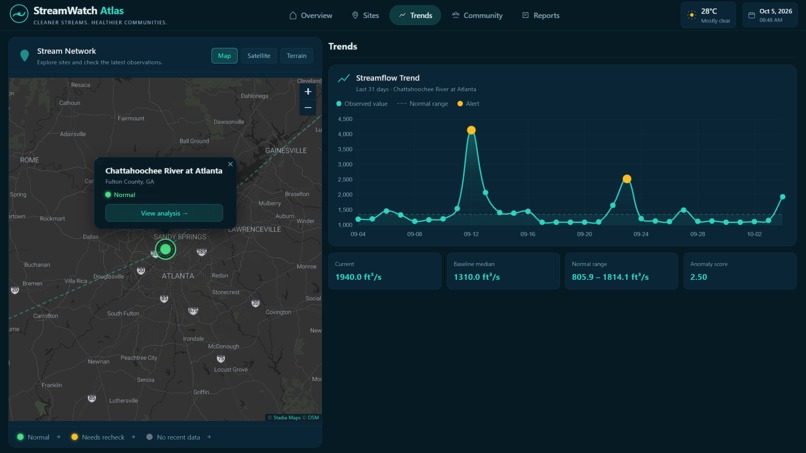Click the 4,500 y-axis label

coord(345,119)
